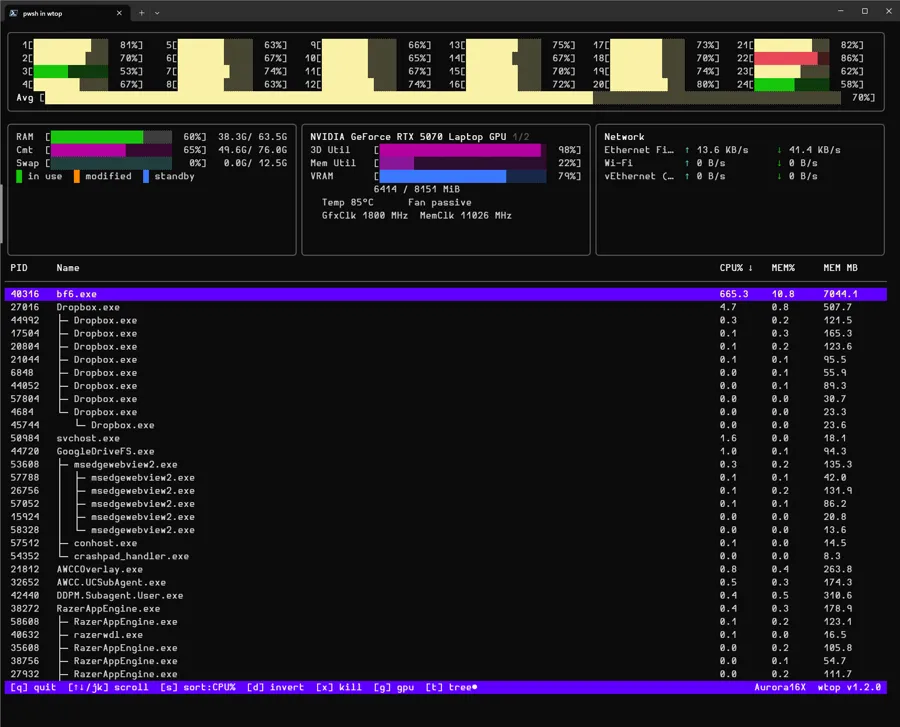
Task: Select the bf6.exe process row
Action: click(445, 294)
